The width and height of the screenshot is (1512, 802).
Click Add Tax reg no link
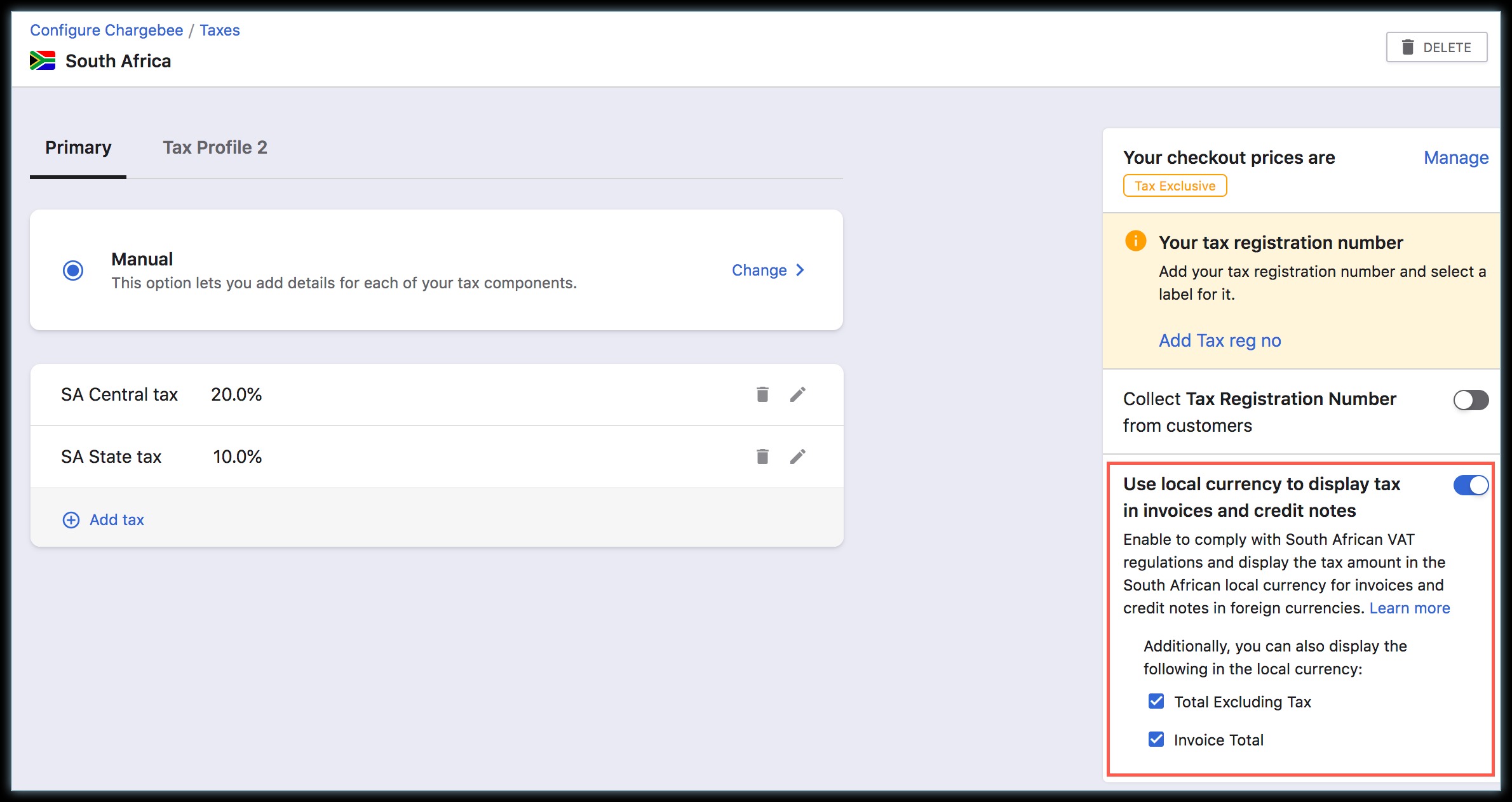(1219, 340)
